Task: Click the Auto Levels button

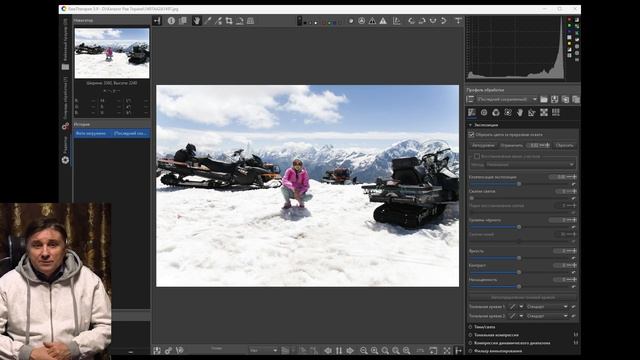Action: pyautogui.click(x=483, y=145)
